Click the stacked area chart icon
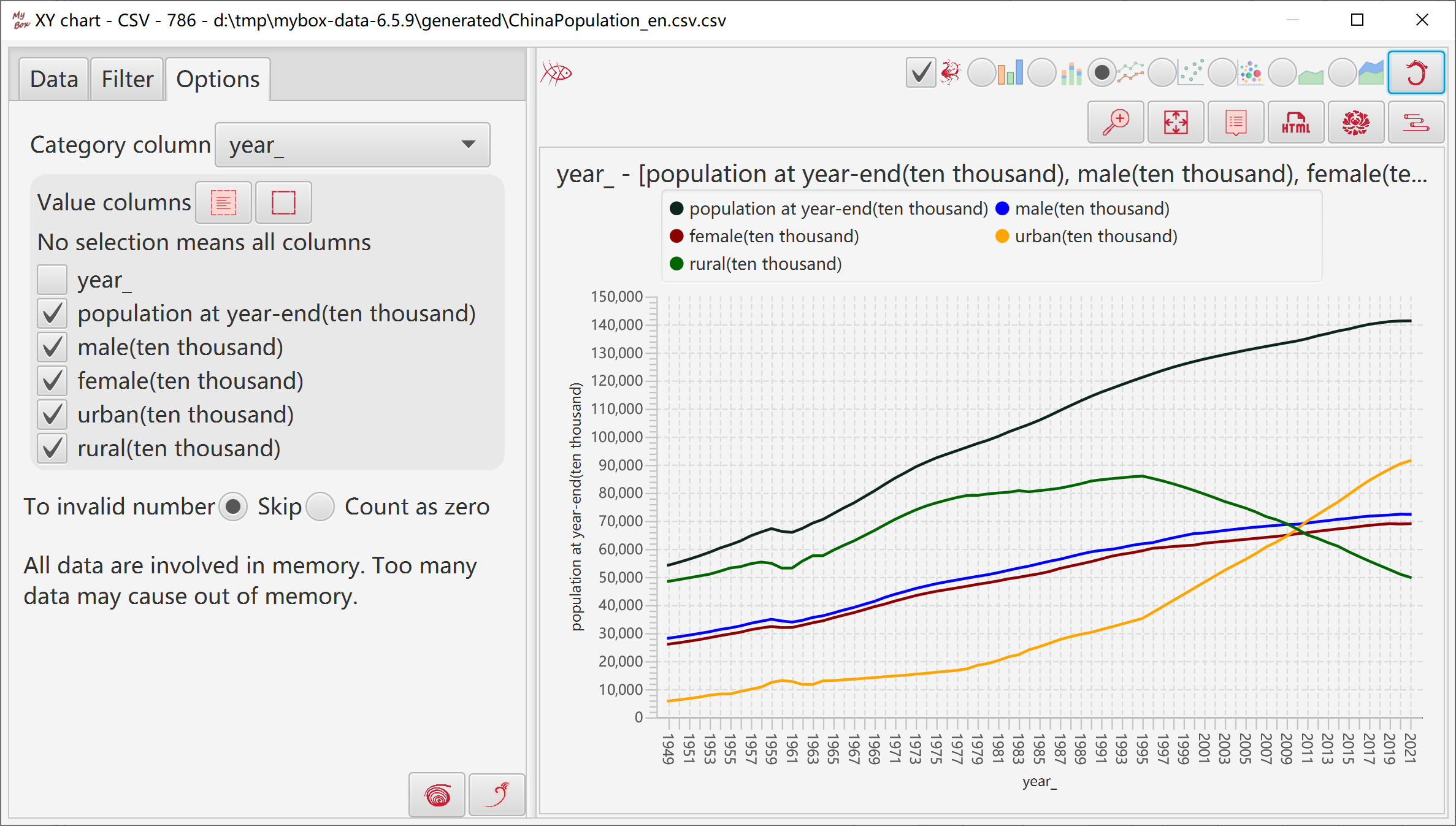 (x=1371, y=73)
